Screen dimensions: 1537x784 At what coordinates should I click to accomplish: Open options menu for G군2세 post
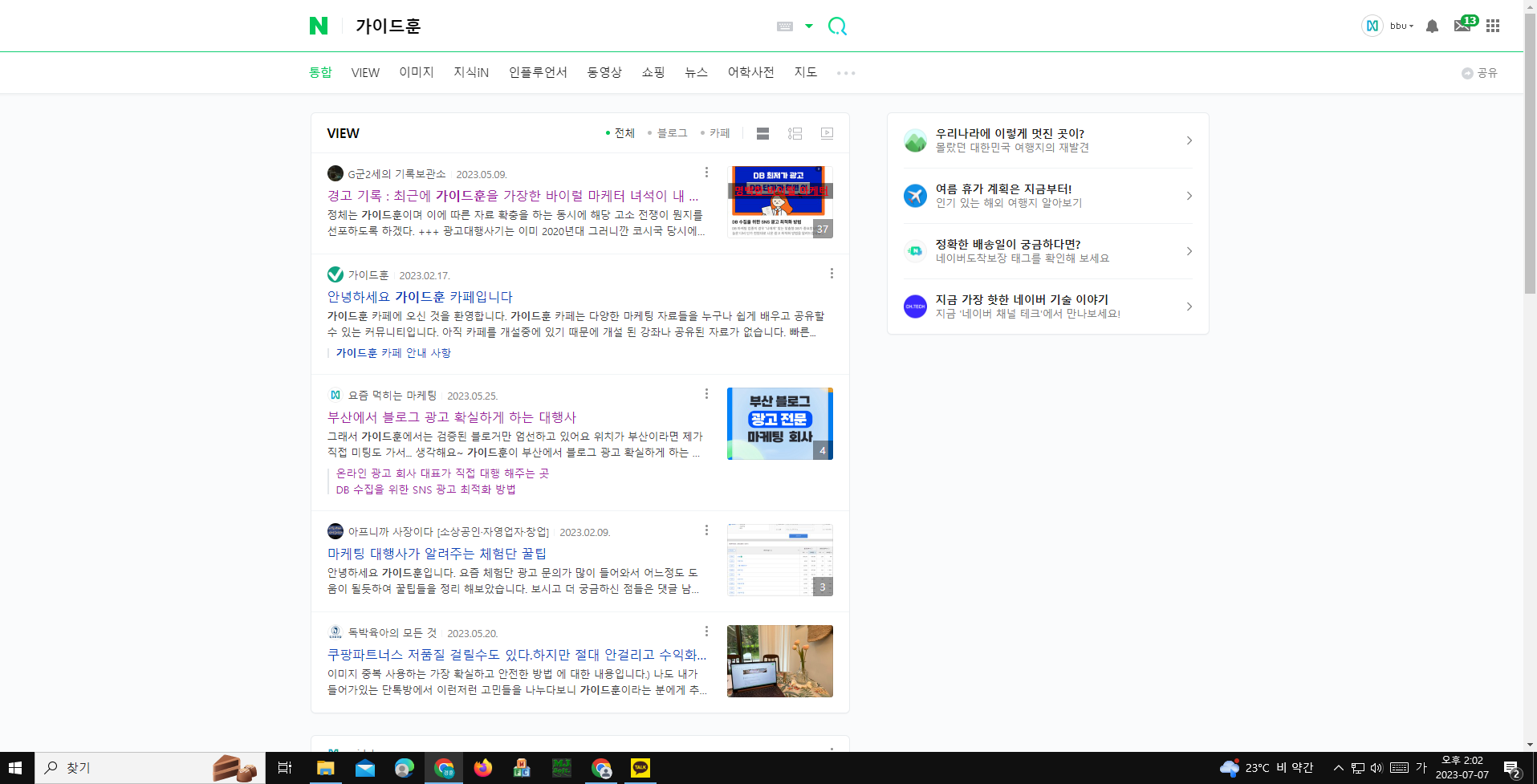[706, 173]
